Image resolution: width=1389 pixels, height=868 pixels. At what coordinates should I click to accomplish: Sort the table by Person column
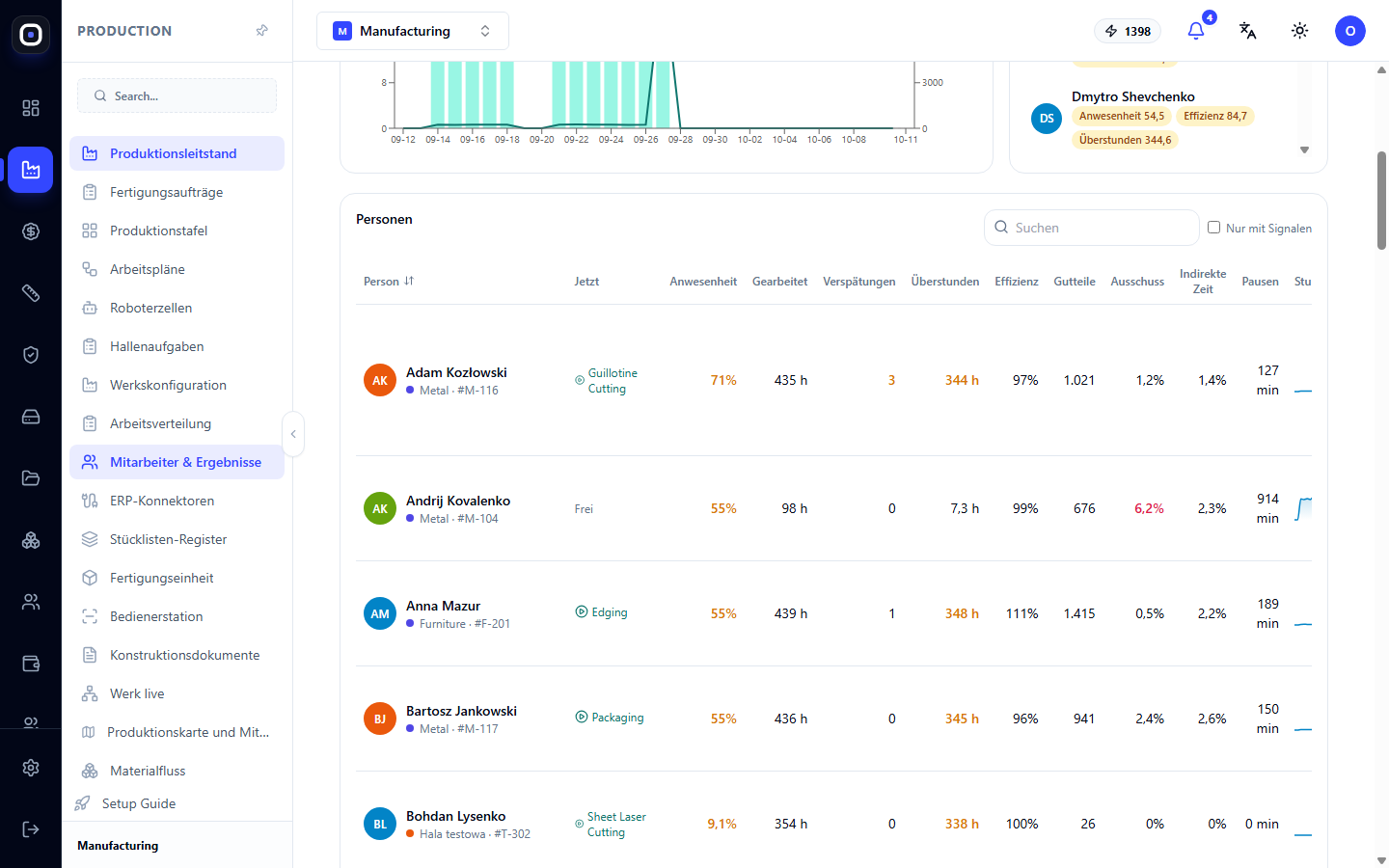(x=389, y=282)
